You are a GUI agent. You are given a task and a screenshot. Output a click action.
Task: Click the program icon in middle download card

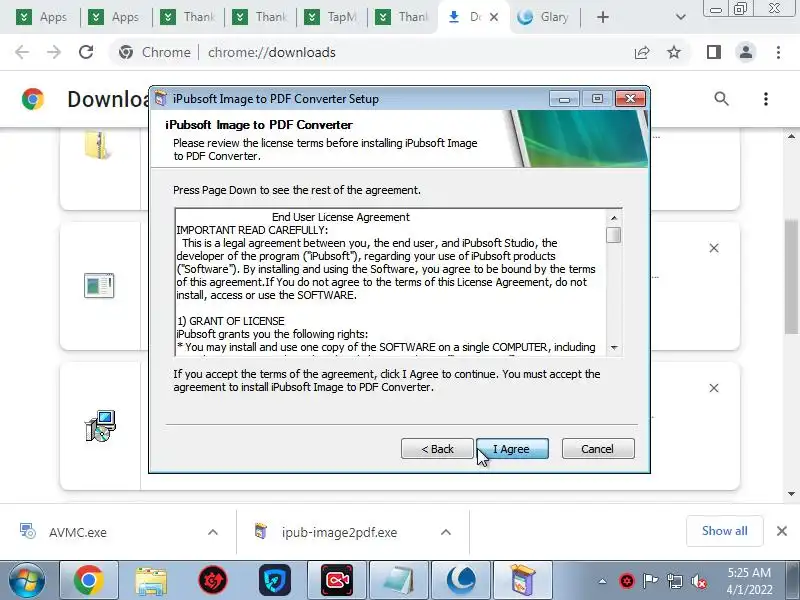point(99,286)
